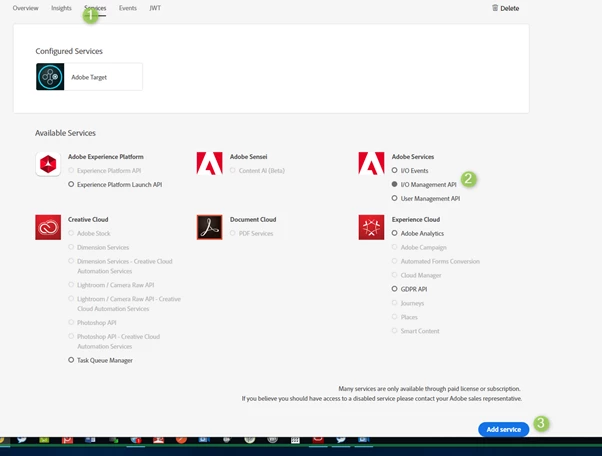Viewport: 602px width, 456px height.
Task: Open the JWT tab
Action: tap(155, 8)
